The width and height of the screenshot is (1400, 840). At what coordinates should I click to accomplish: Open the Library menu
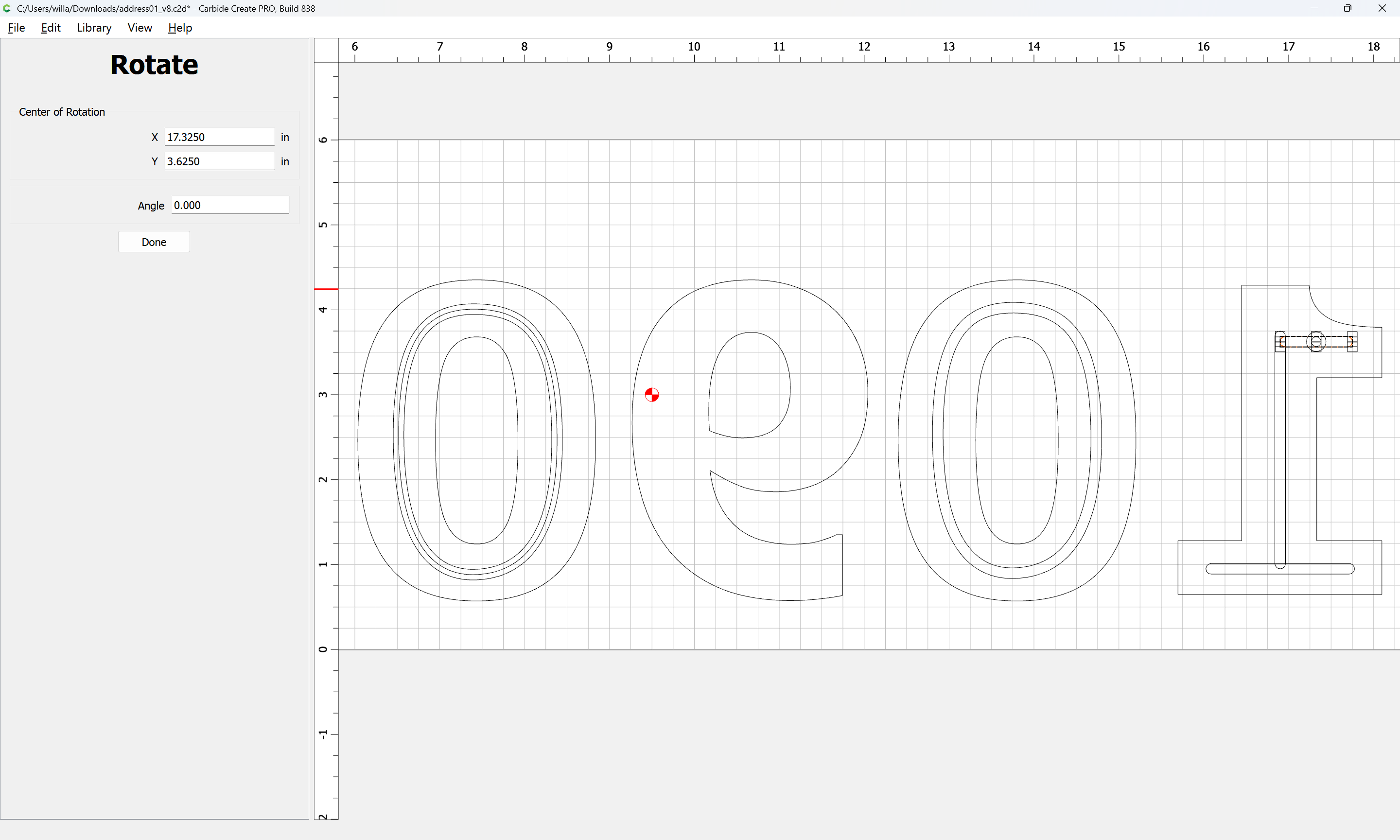(x=94, y=28)
